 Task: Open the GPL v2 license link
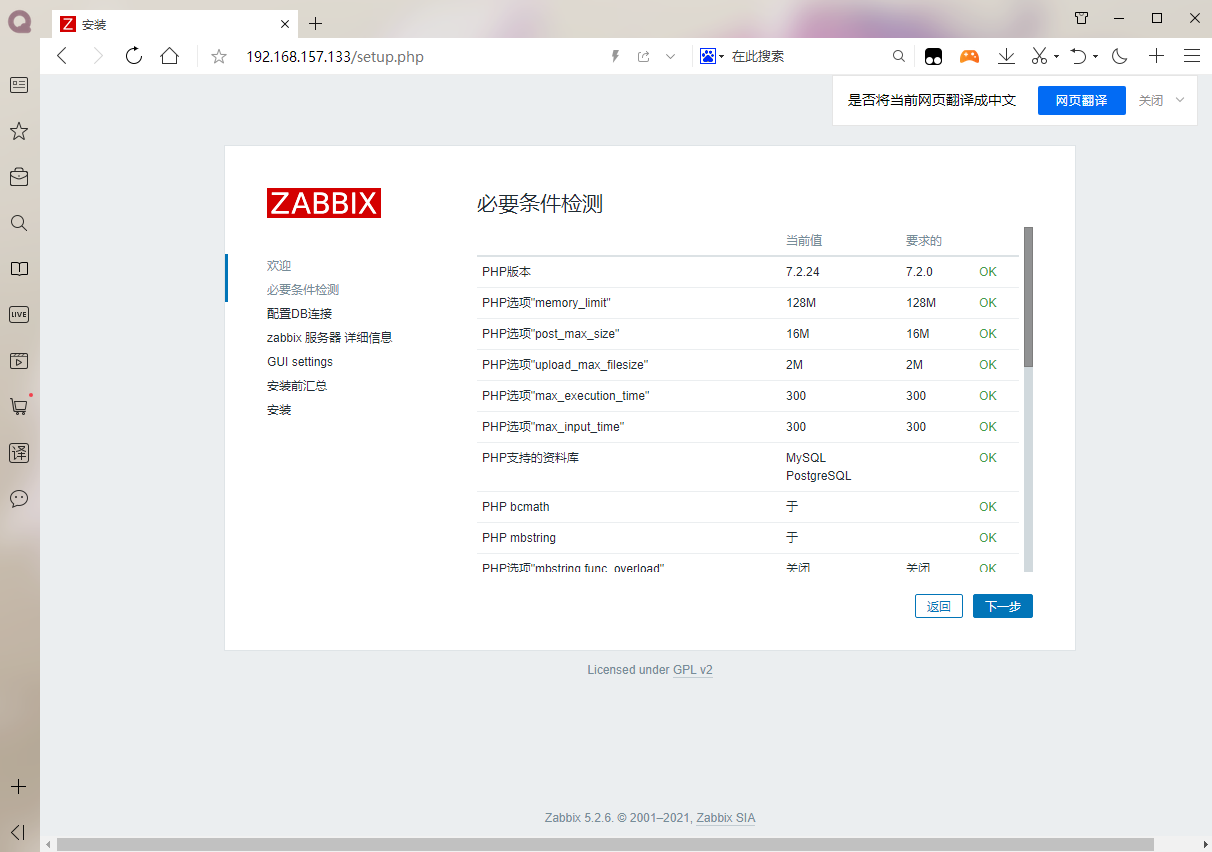click(x=693, y=670)
